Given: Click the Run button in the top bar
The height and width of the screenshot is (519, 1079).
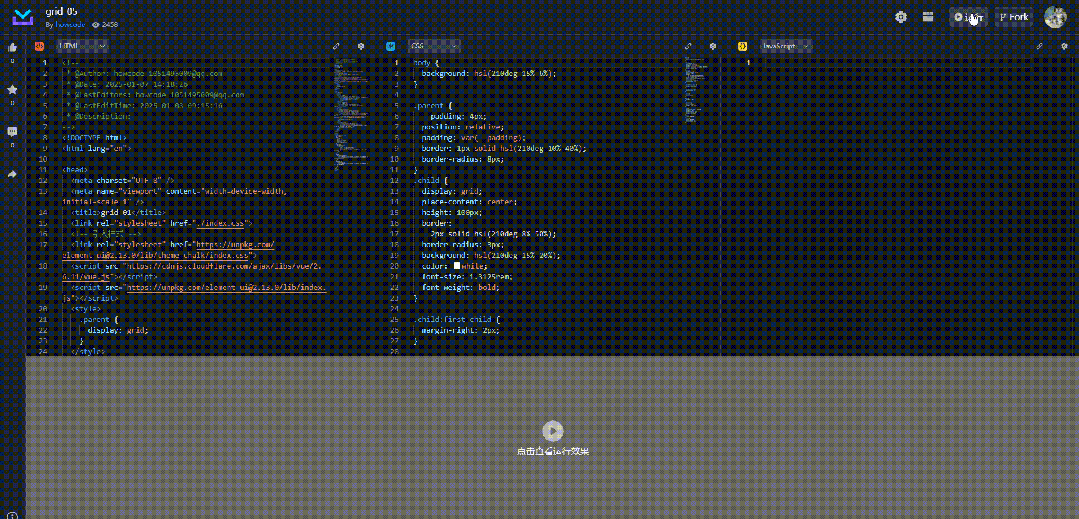Looking at the screenshot, I should (969, 17).
